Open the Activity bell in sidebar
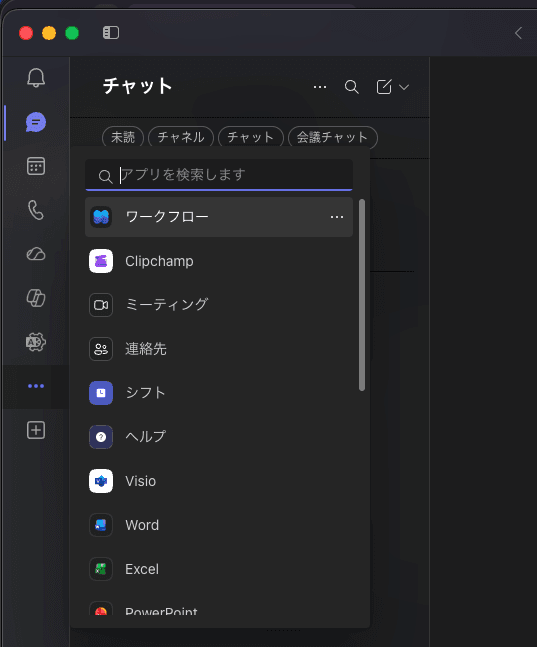537x647 pixels. click(x=36, y=78)
